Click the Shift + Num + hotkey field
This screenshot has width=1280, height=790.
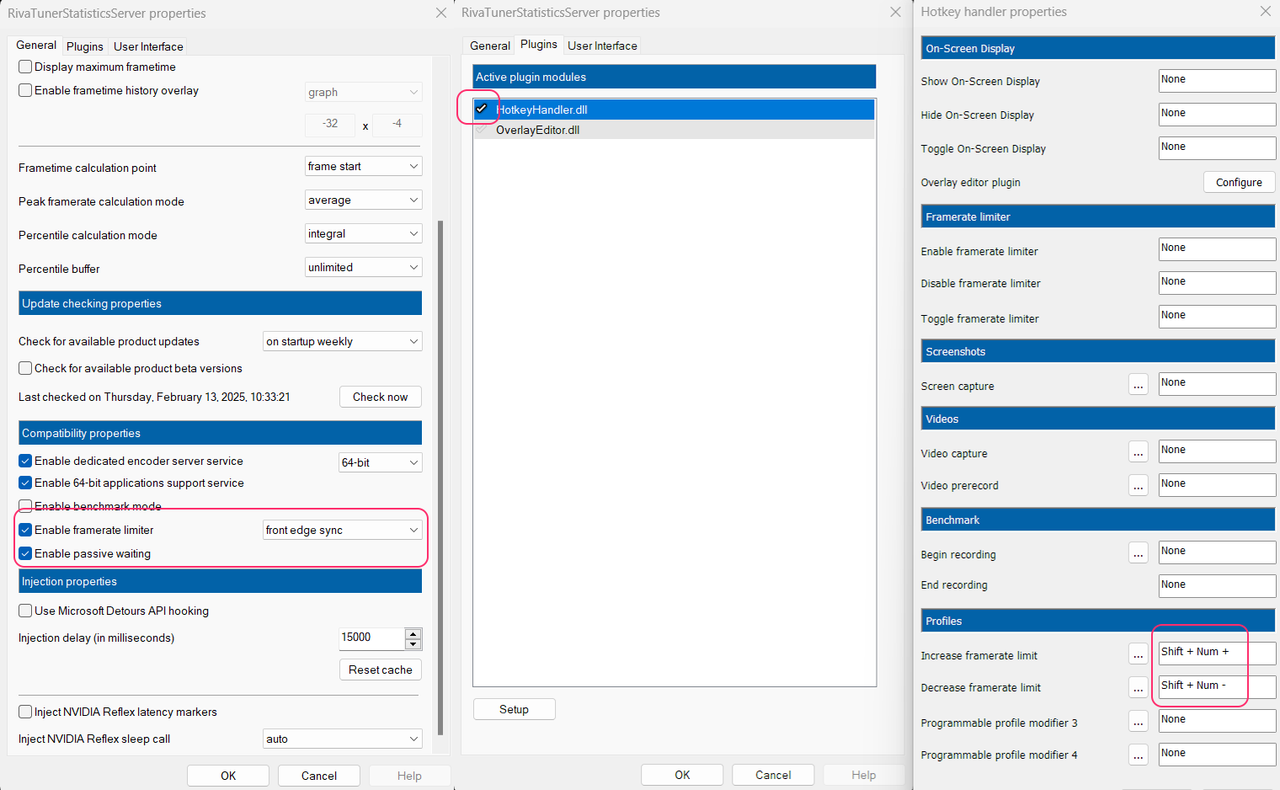tap(1217, 653)
